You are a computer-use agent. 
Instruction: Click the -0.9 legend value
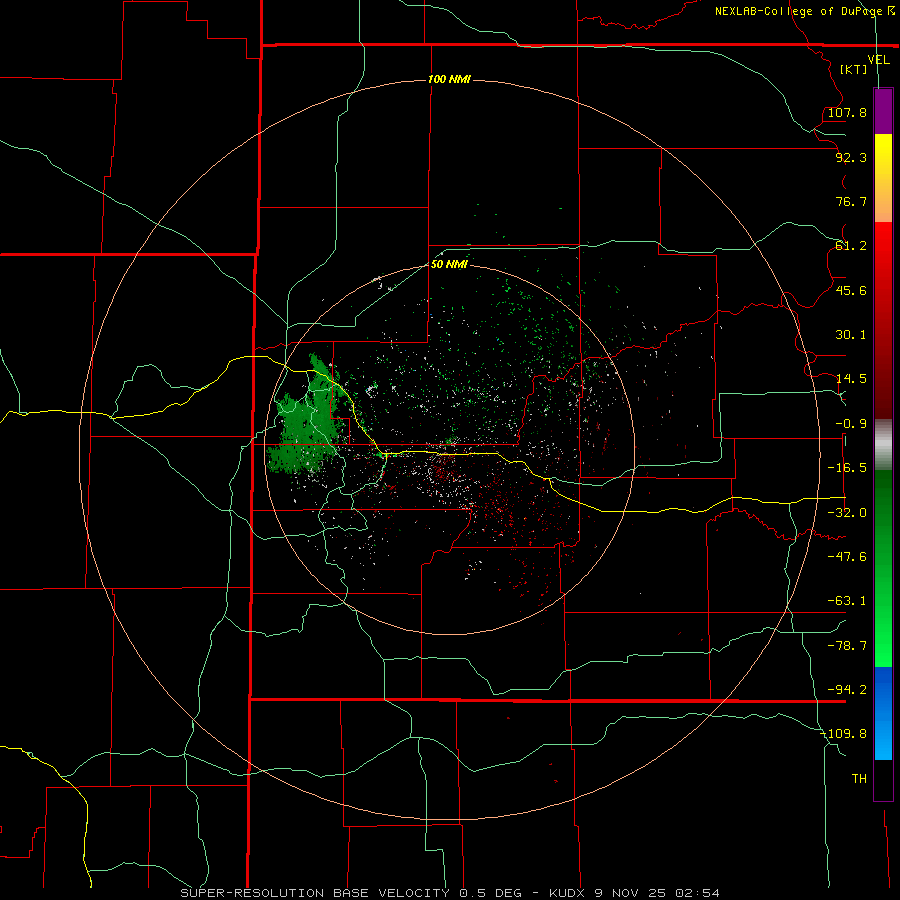click(x=851, y=424)
